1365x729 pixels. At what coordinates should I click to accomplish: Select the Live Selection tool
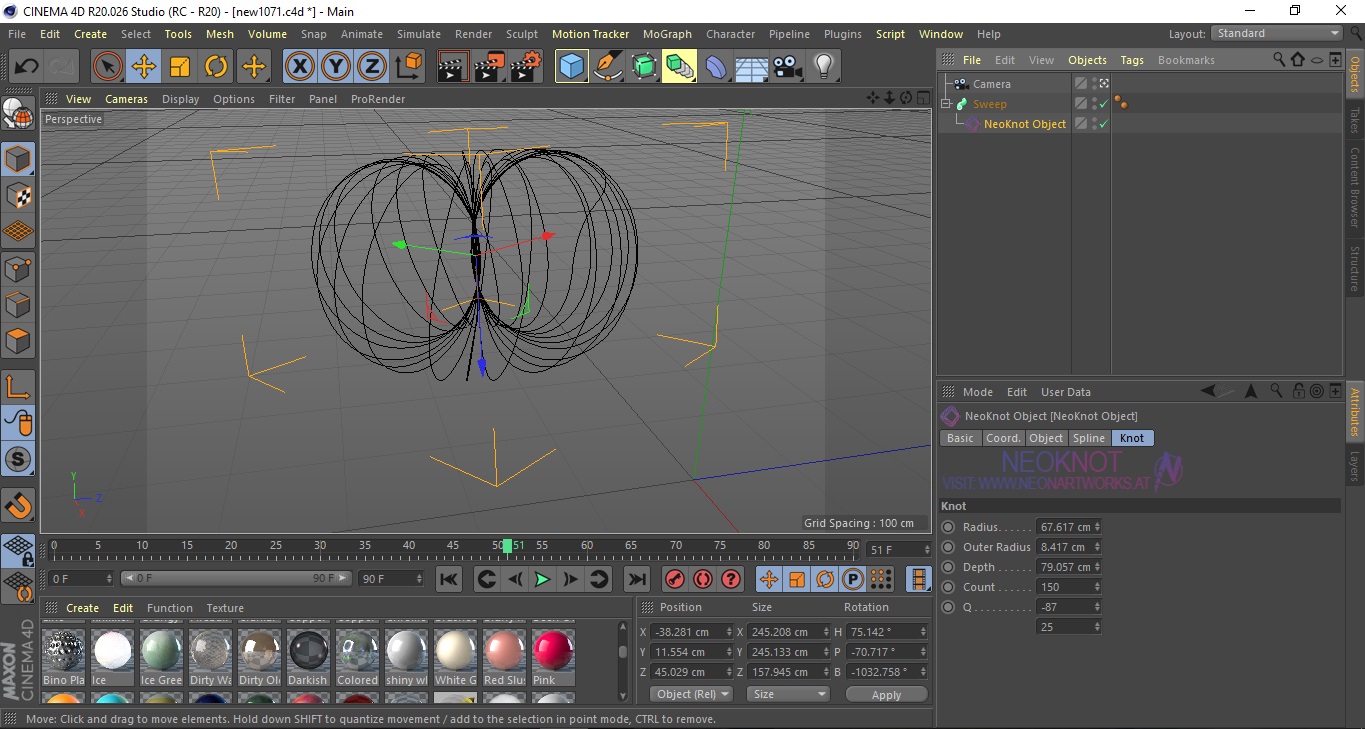point(108,67)
